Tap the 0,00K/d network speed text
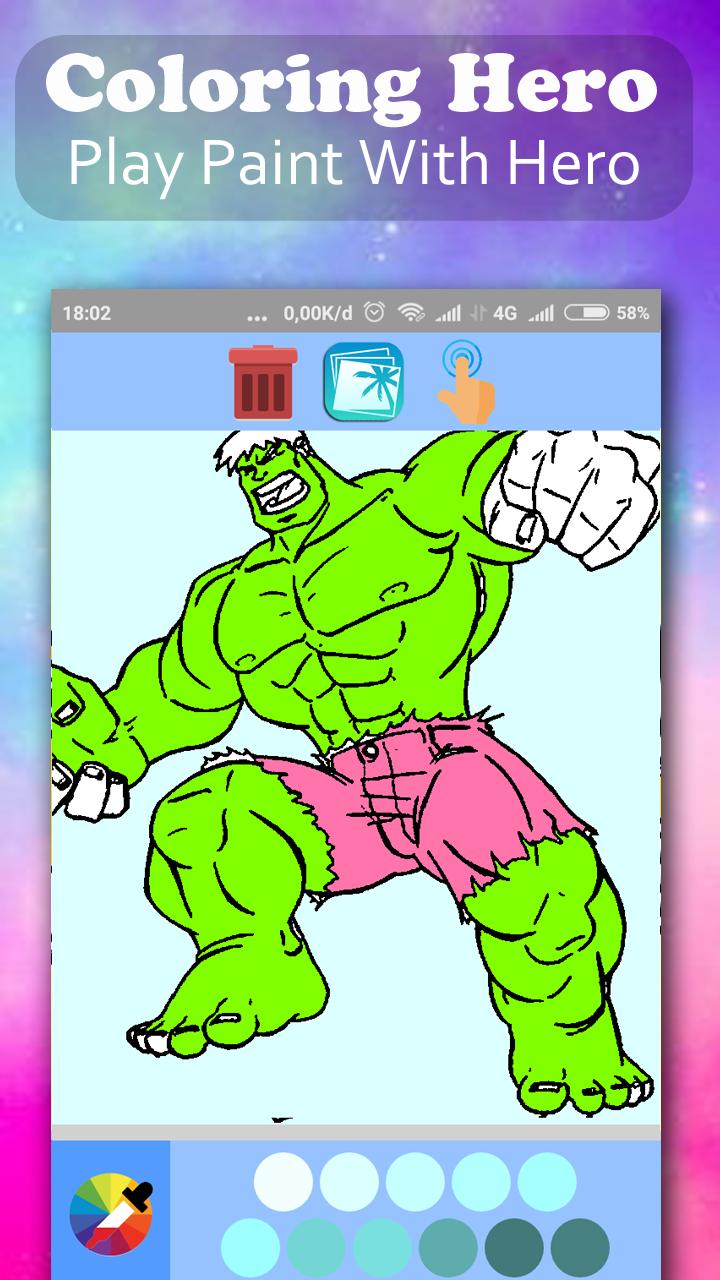The width and height of the screenshot is (720, 1280). (x=318, y=313)
